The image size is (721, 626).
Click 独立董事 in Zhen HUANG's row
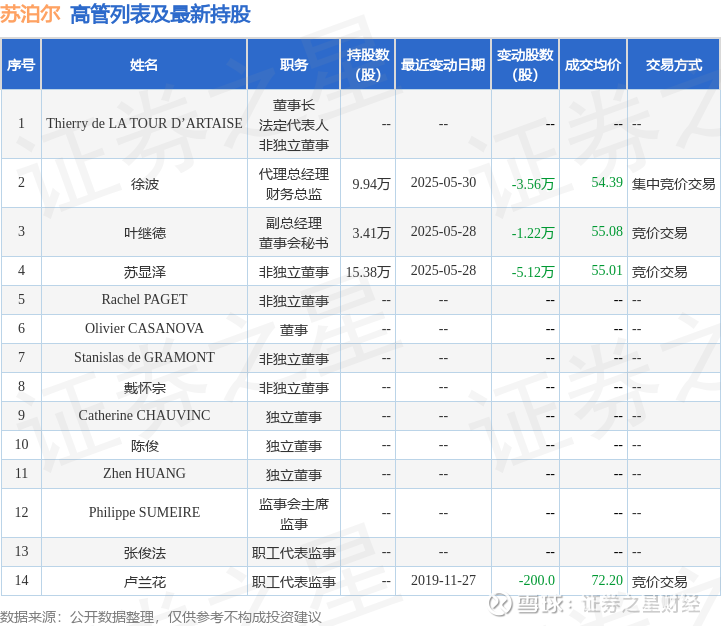[293, 475]
